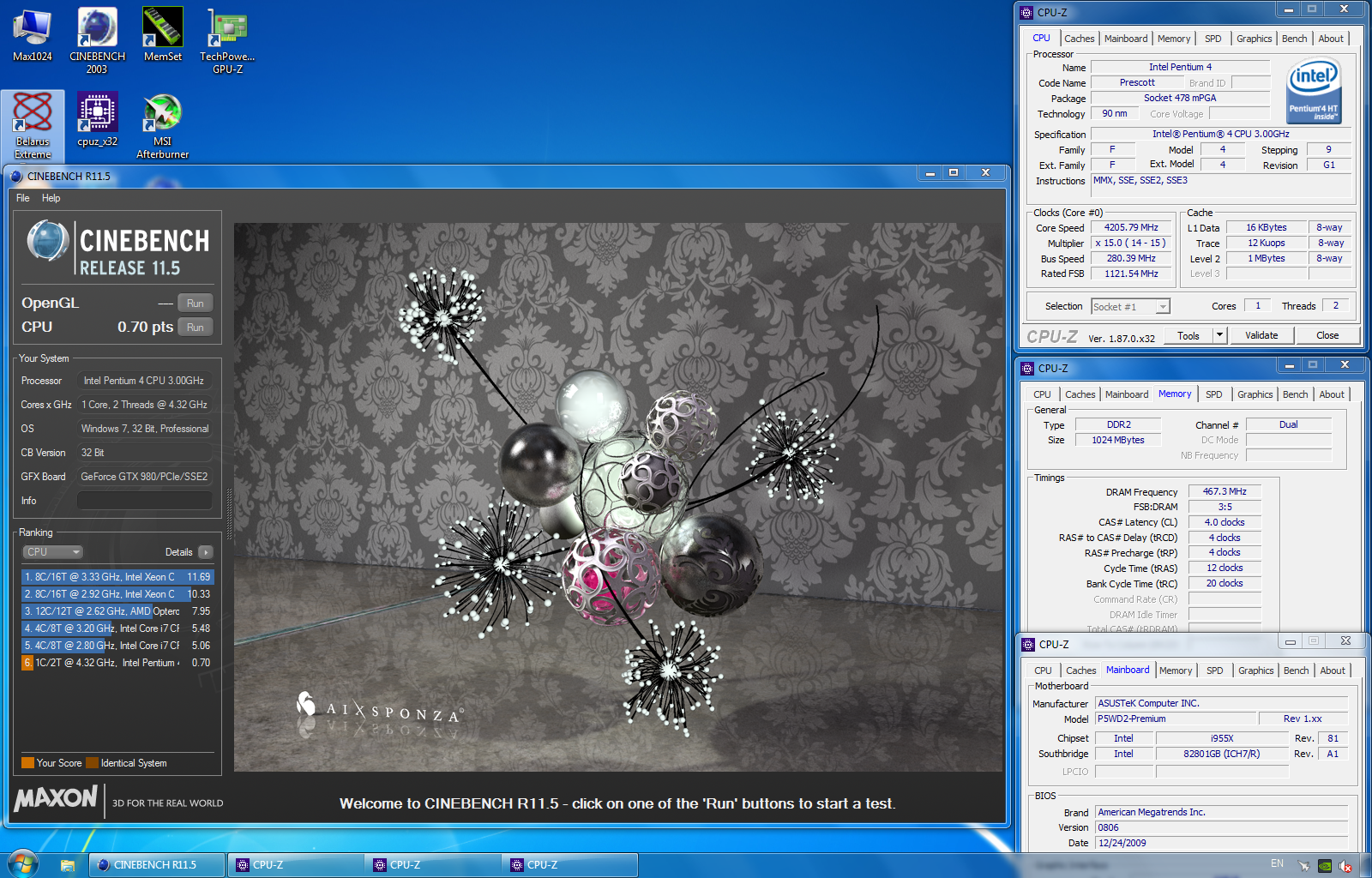Open MSI Afterburner desktop shortcut
Screen dimensions: 1372x878
click(163, 126)
